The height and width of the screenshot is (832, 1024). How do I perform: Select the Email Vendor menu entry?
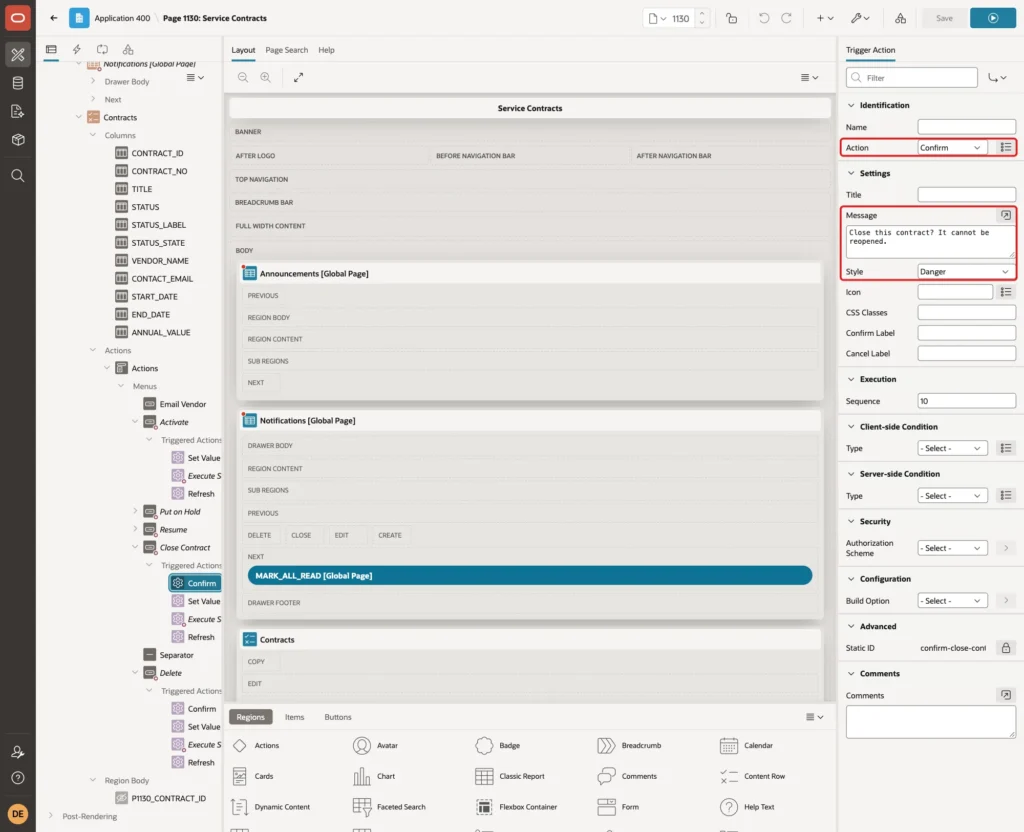click(x=182, y=404)
